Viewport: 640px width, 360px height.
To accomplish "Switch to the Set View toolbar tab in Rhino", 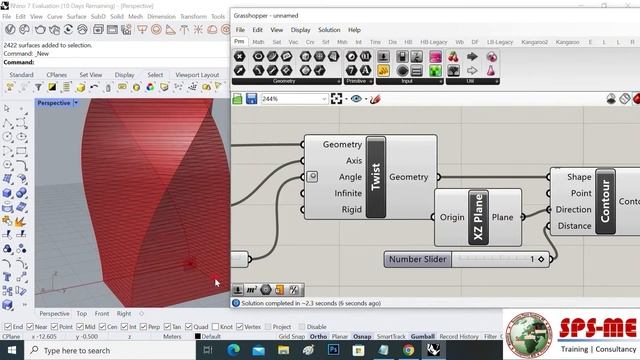I will coord(91,75).
